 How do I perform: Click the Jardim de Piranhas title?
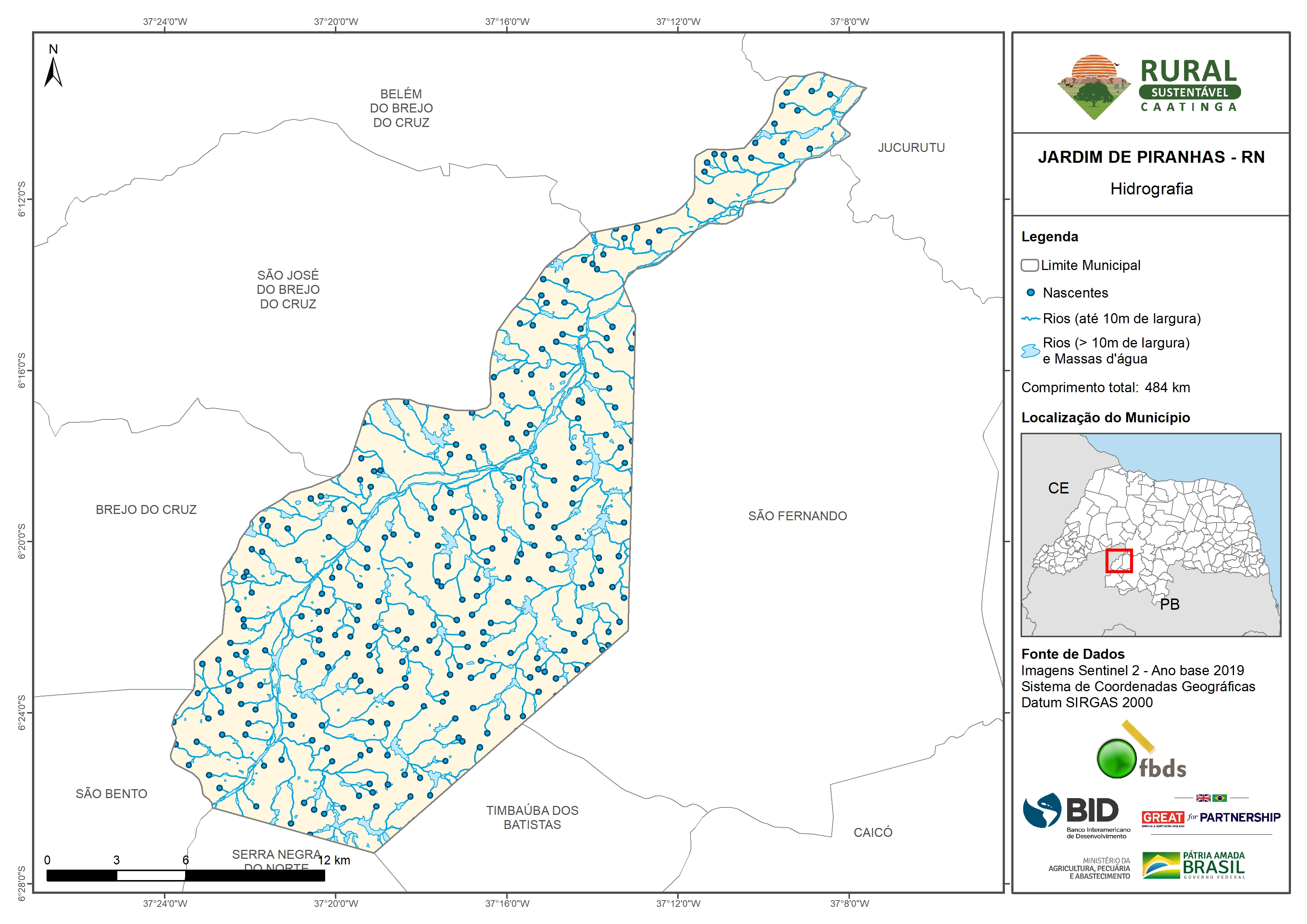[x=1151, y=157]
